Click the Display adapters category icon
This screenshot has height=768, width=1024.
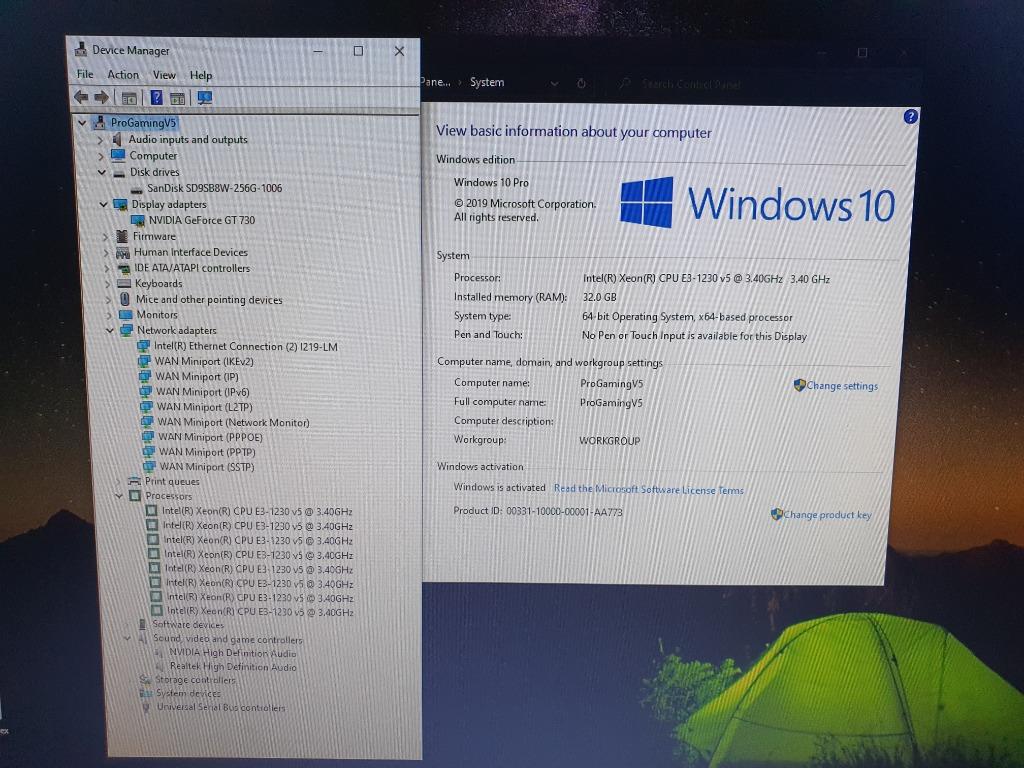(121, 204)
